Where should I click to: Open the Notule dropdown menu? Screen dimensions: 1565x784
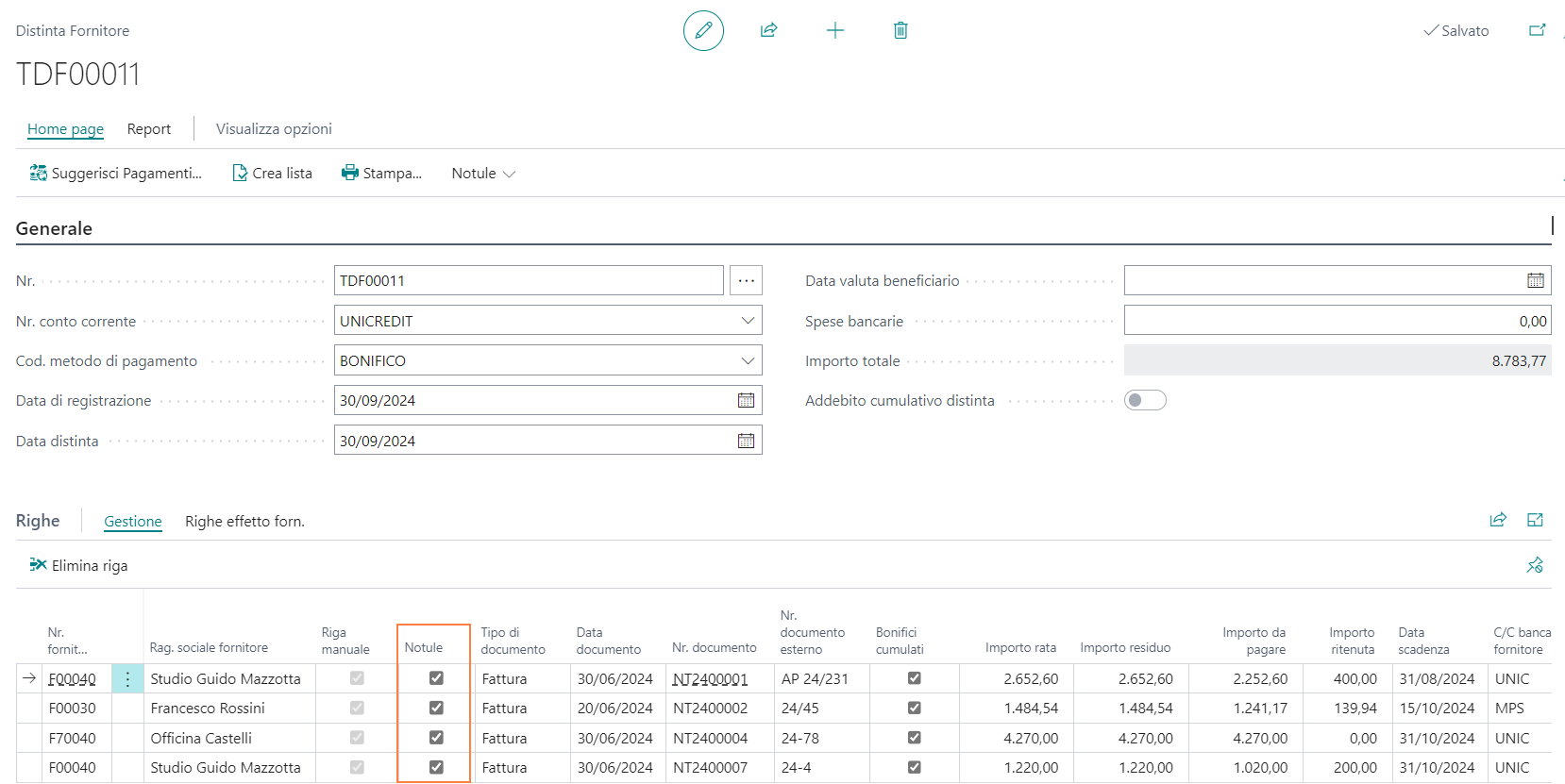coord(482,174)
